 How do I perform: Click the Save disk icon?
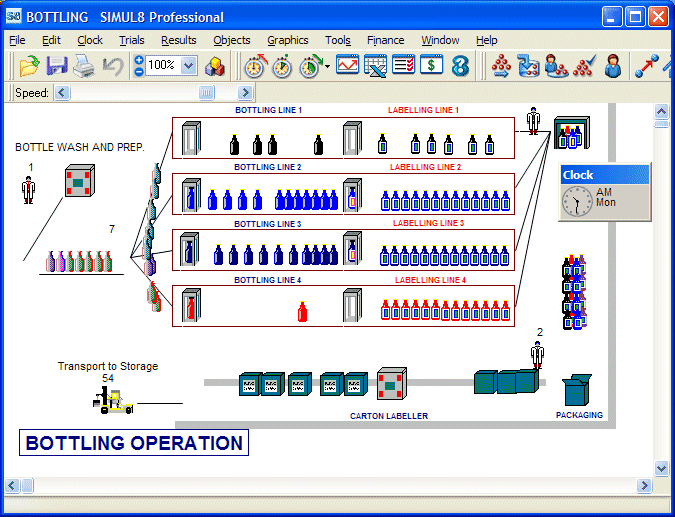57,66
